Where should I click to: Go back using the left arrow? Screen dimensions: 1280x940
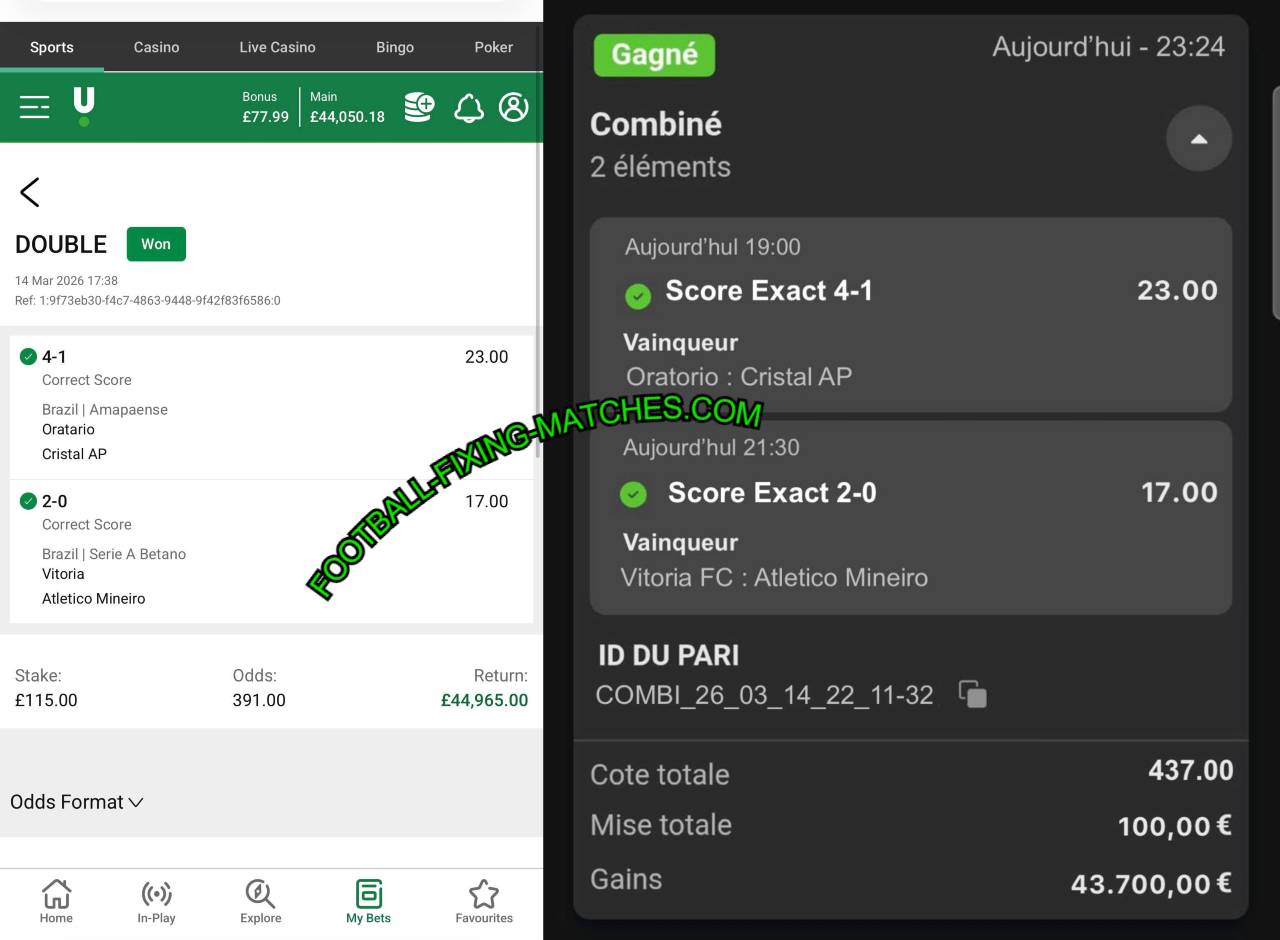pyautogui.click(x=30, y=192)
